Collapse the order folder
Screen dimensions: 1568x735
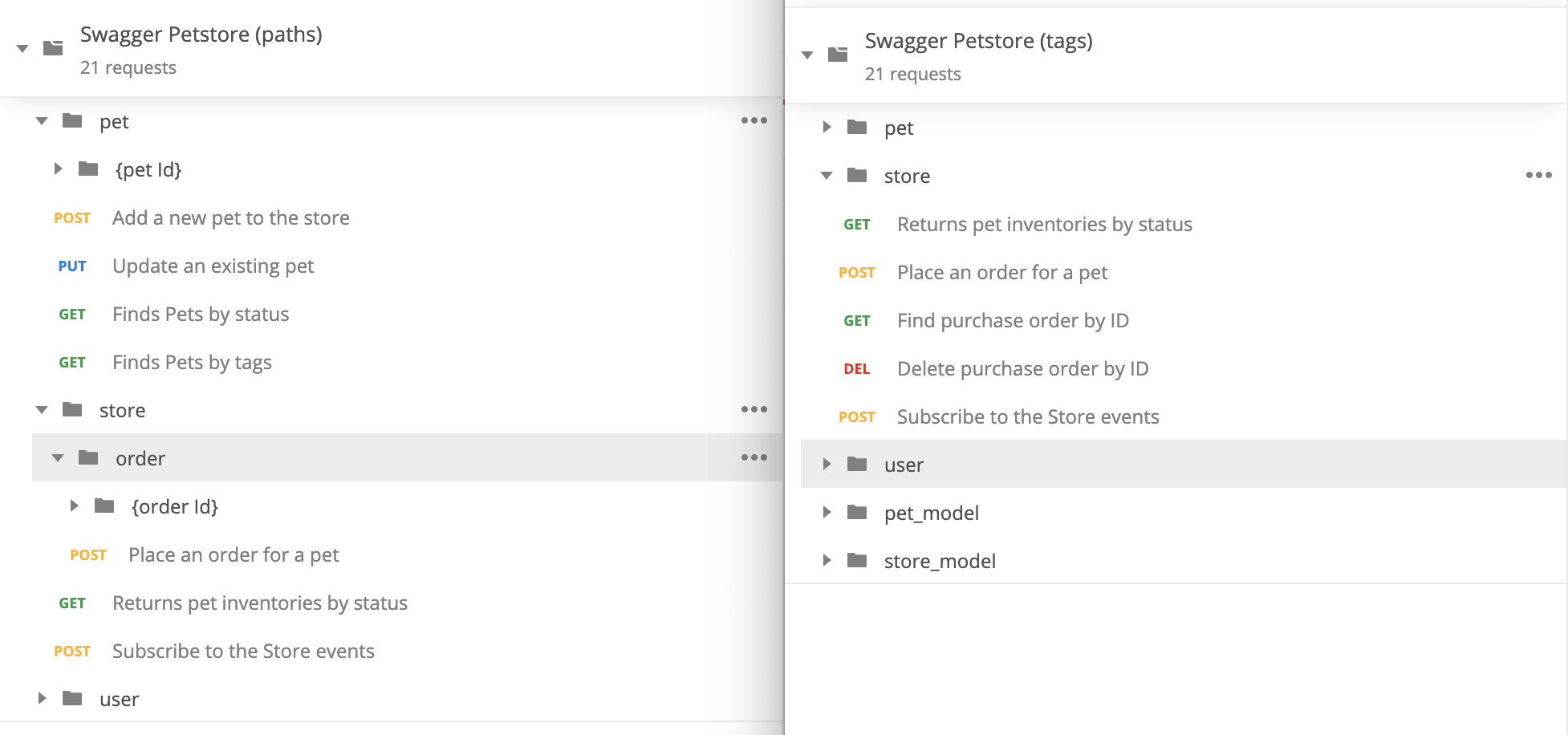pos(58,458)
